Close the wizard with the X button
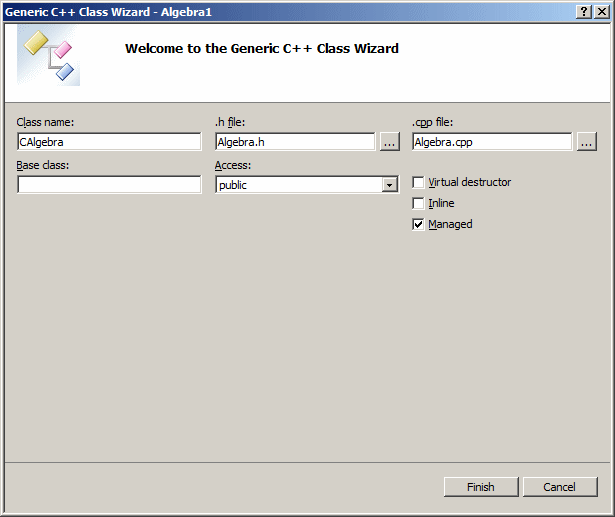Screen dimensions: 615x517 coord(601,12)
